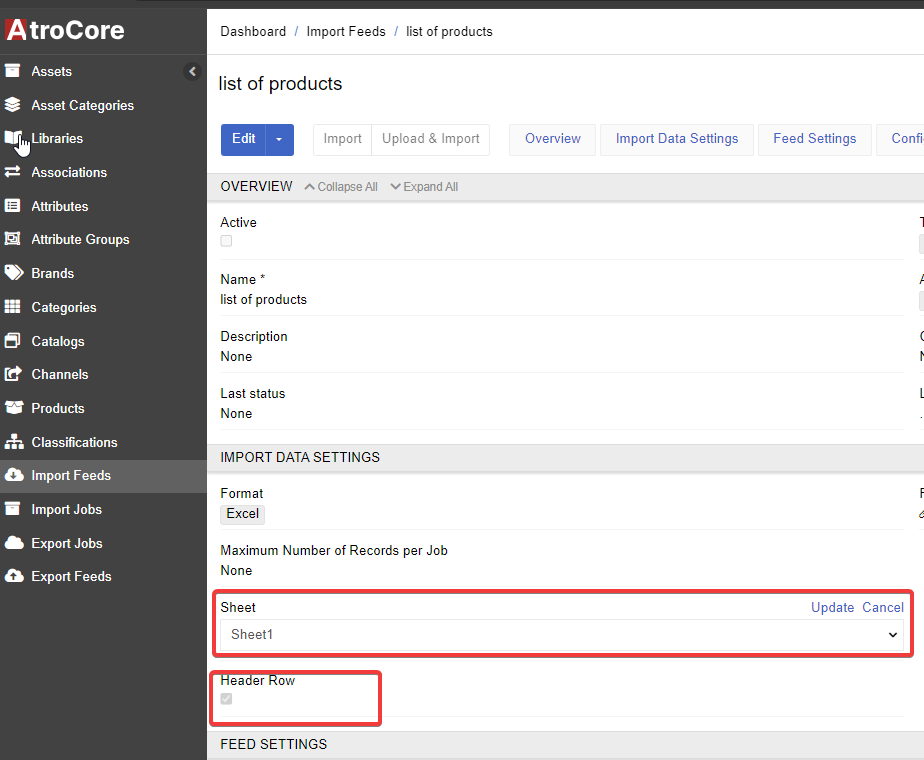This screenshot has width=924, height=760.
Task: Open Associations via its arrows icon
Action: click(13, 172)
